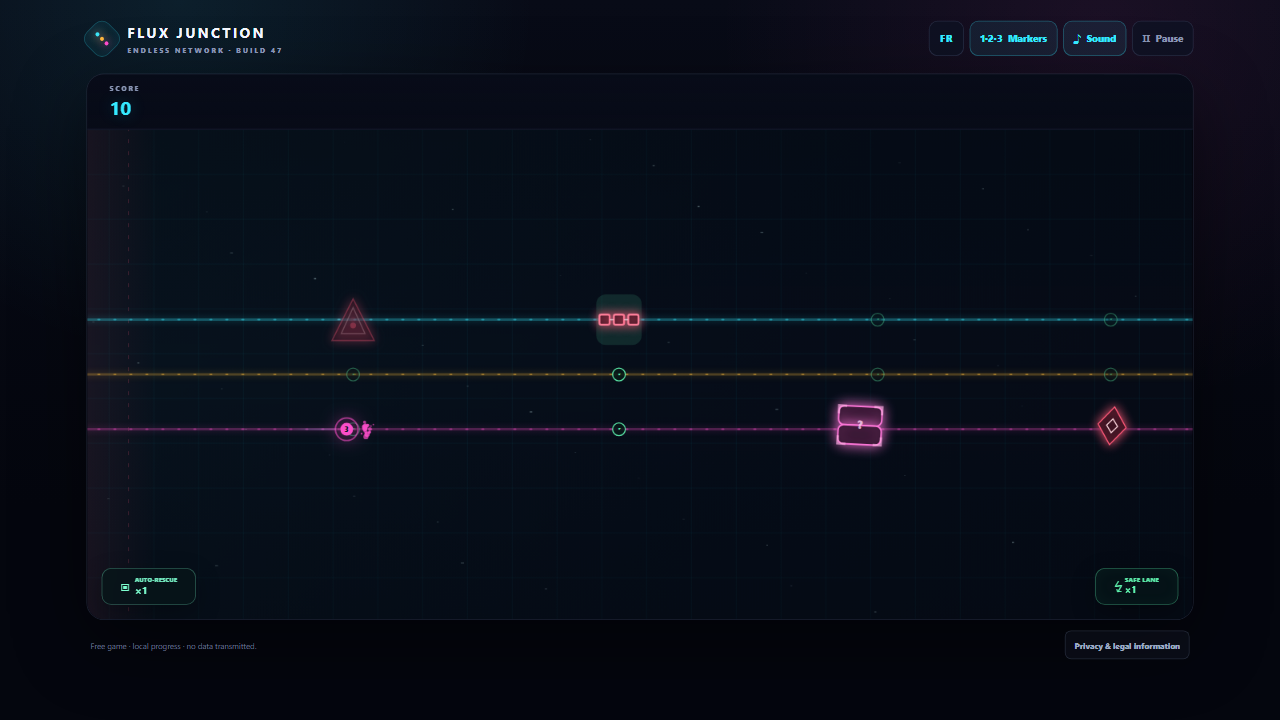Click the score value 10

(120, 109)
